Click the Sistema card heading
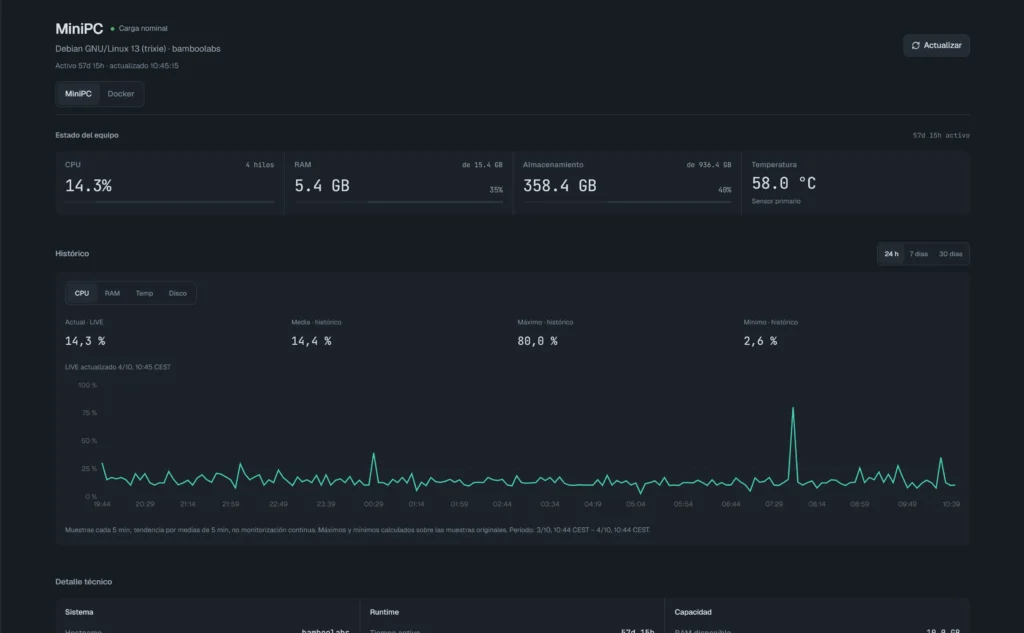Screen dimensions: 1024x633 [x=79, y=612]
